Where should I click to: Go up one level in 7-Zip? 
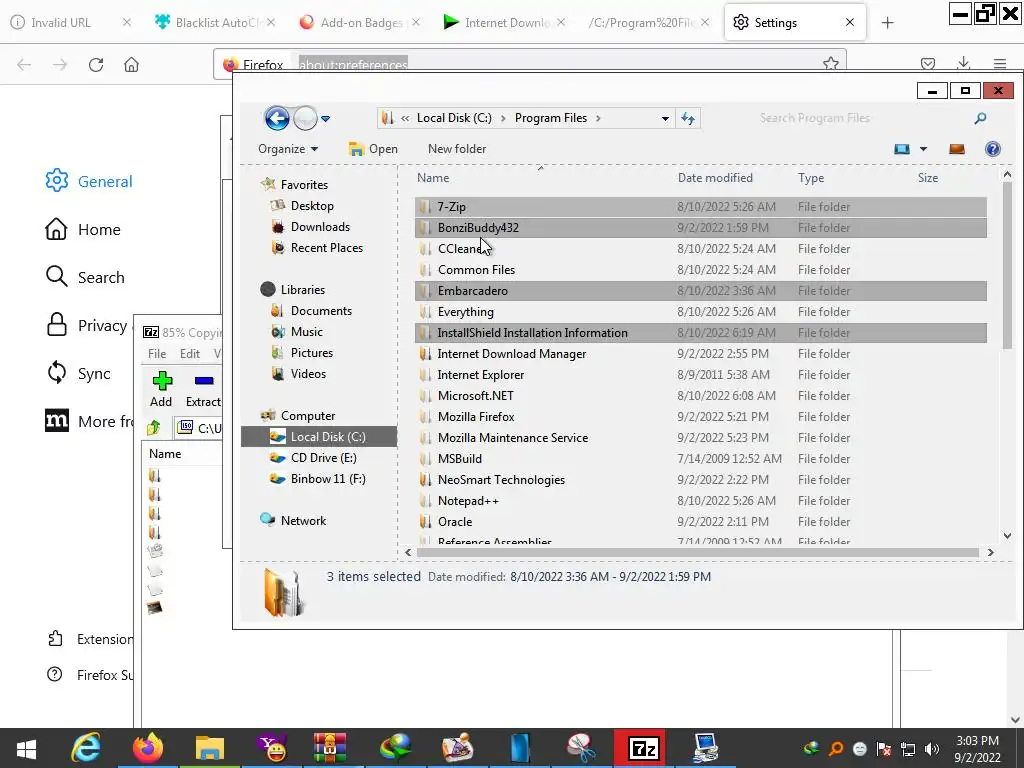point(154,428)
